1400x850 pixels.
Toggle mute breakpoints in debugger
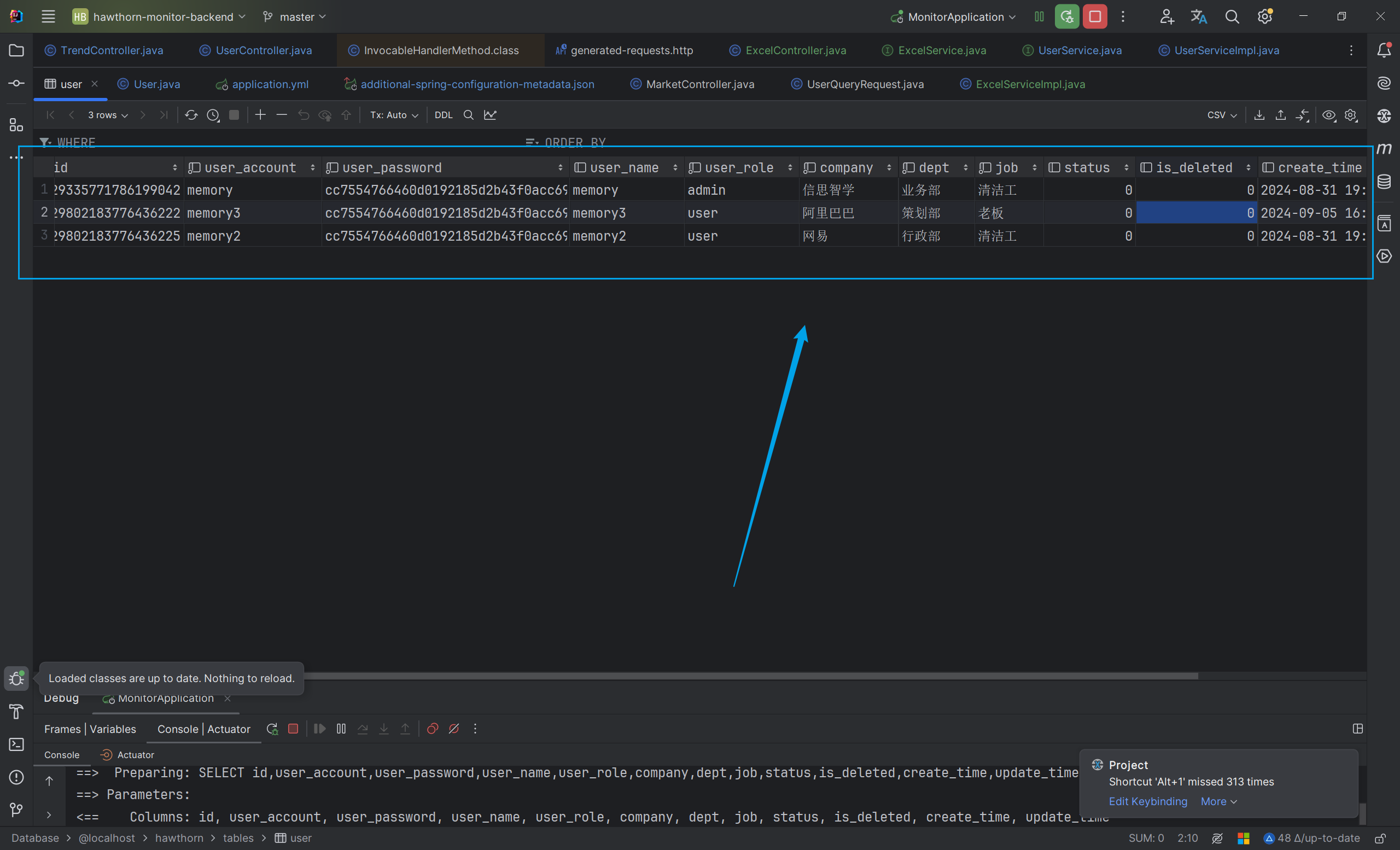tap(454, 729)
